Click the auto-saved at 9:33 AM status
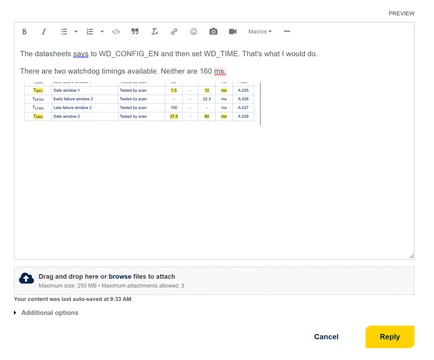434x360 pixels. pos(72,299)
